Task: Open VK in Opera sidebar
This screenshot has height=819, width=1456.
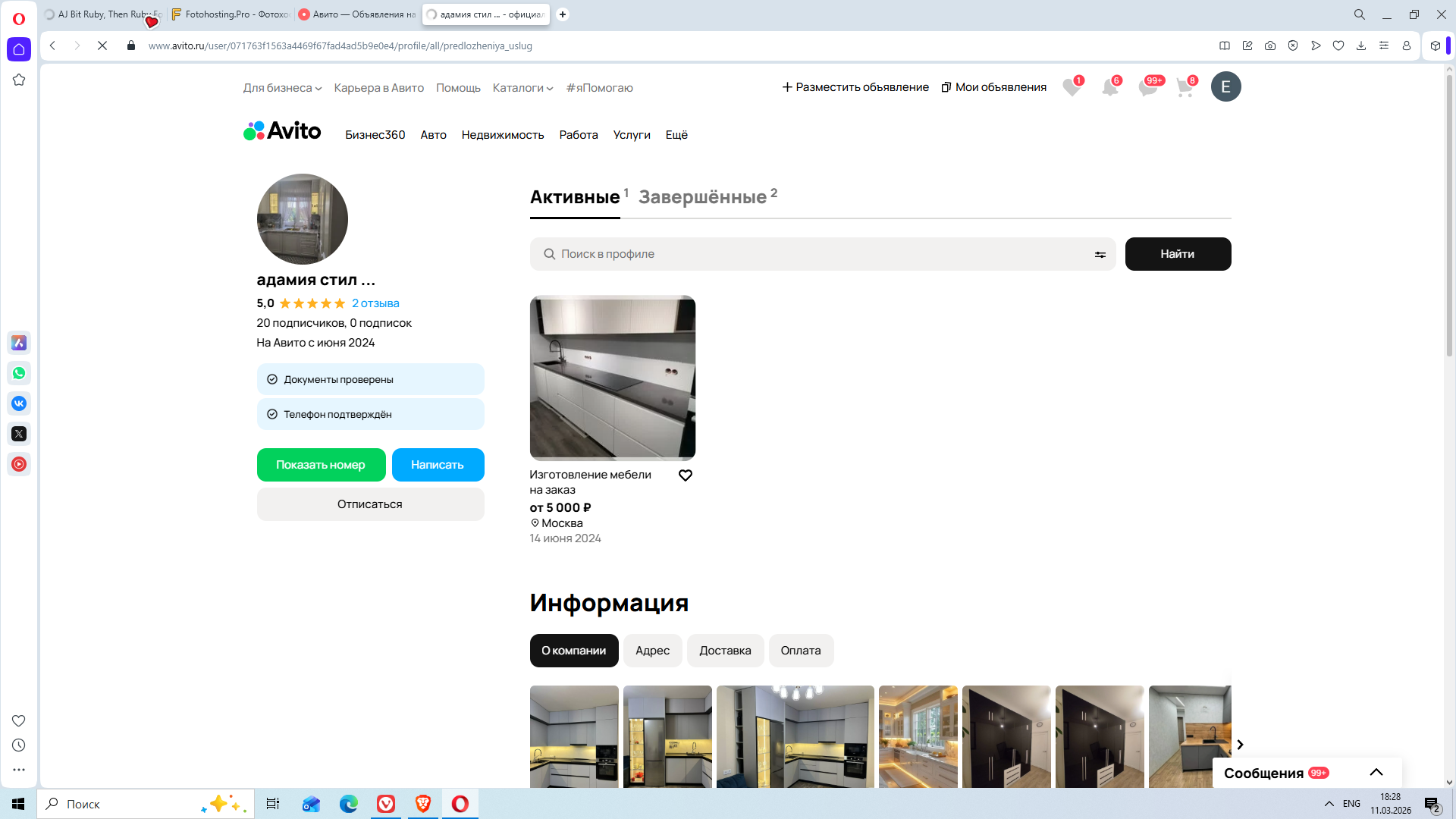Action: 19,403
